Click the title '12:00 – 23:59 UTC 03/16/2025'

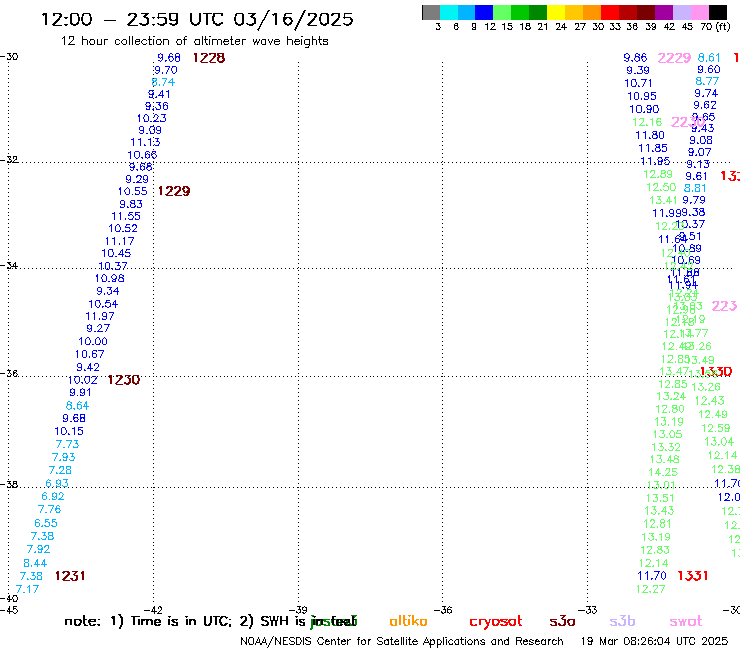pos(197,19)
